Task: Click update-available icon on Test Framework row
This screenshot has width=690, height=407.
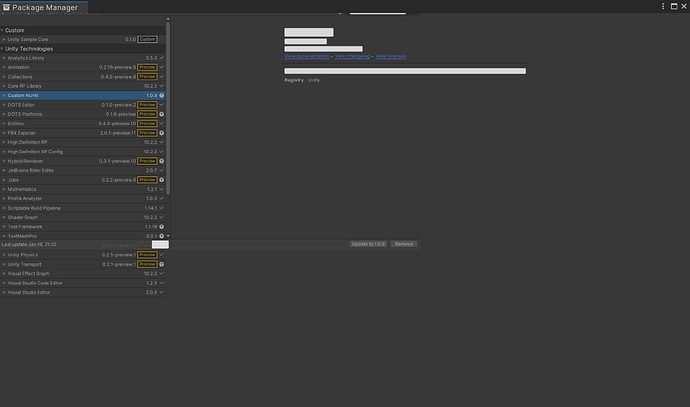Action: (x=161, y=227)
